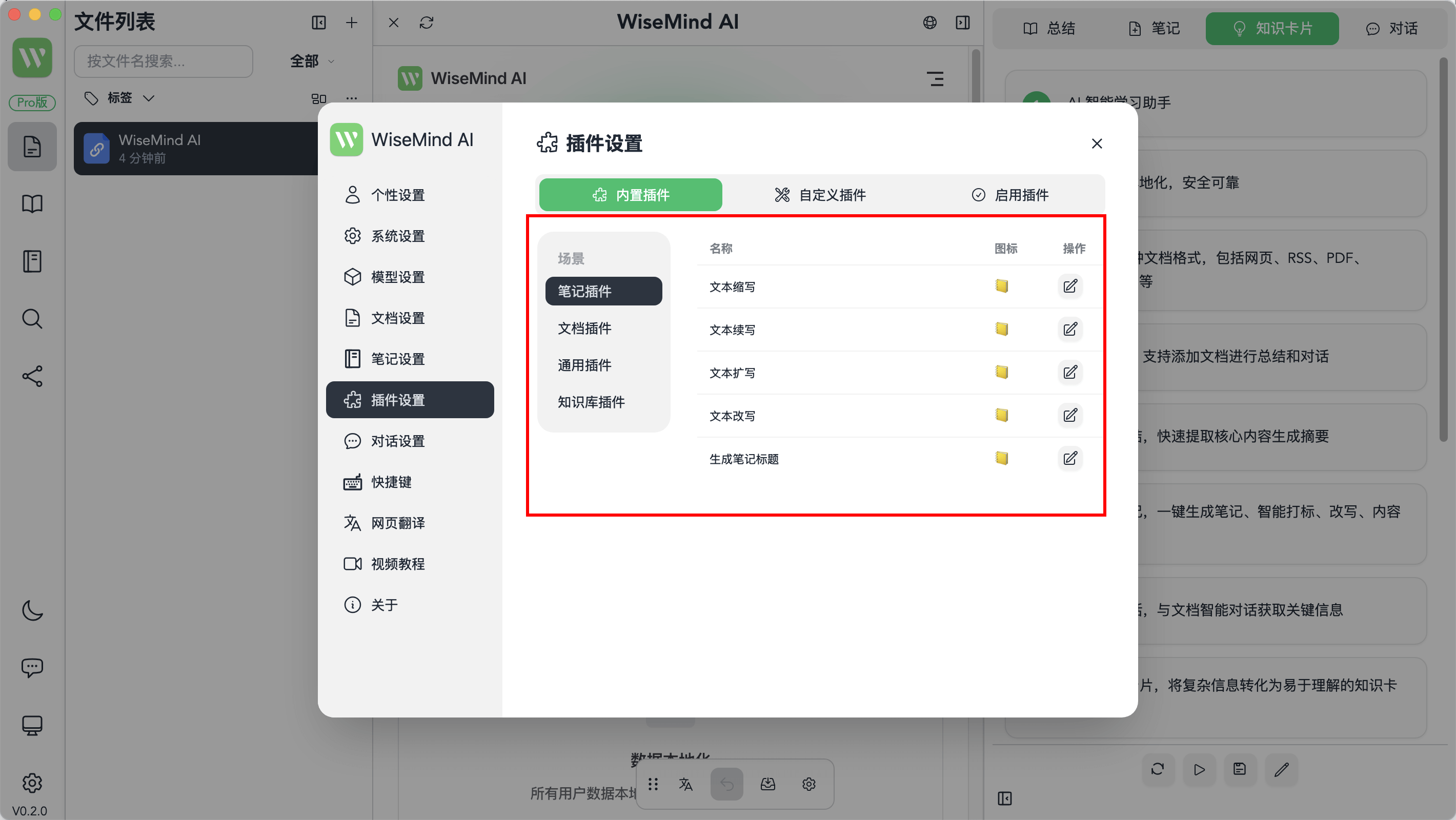Select the WiseMind AI file entry
This screenshot has width=1456, height=820.
(195, 149)
